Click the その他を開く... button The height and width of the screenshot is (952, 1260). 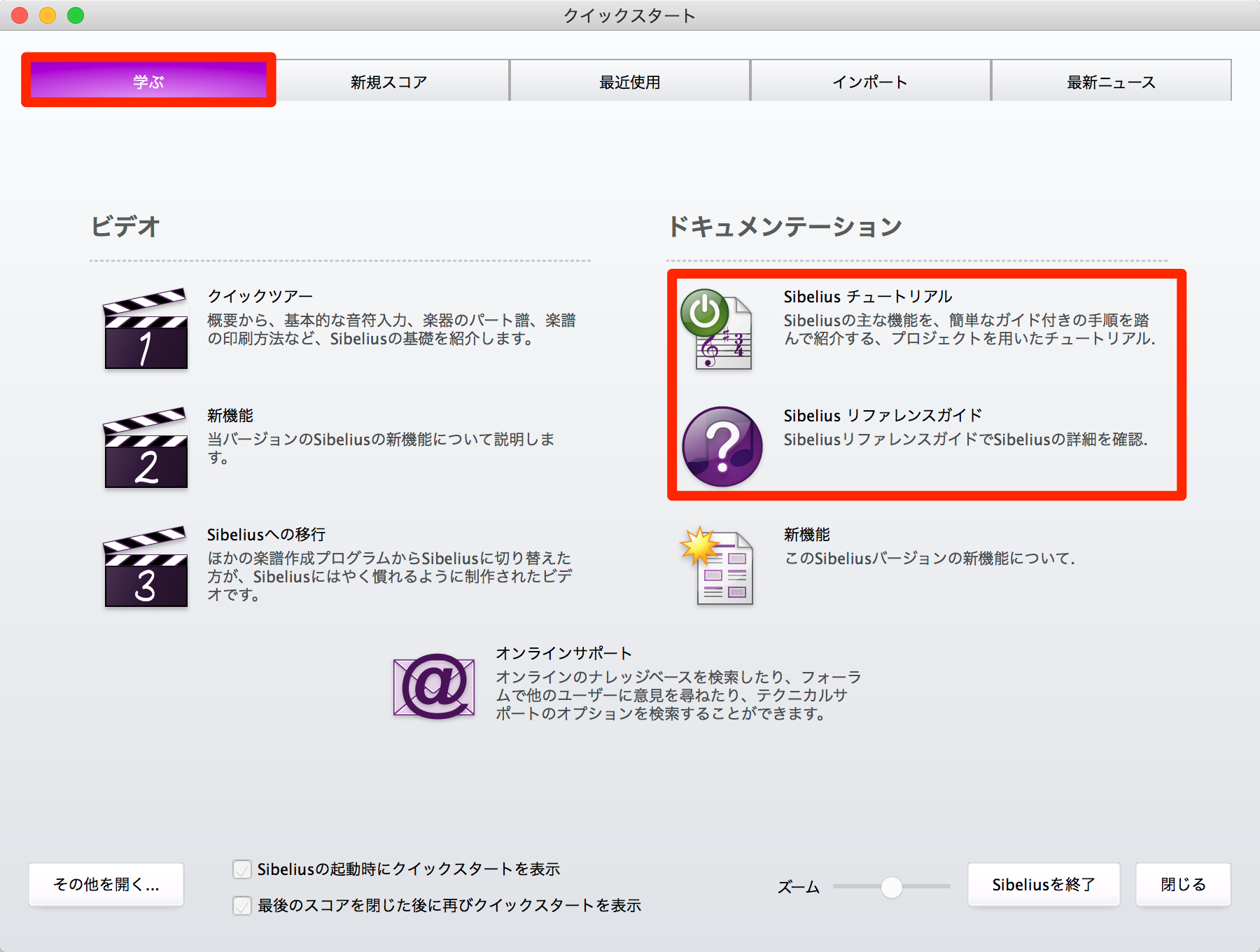click(x=106, y=885)
